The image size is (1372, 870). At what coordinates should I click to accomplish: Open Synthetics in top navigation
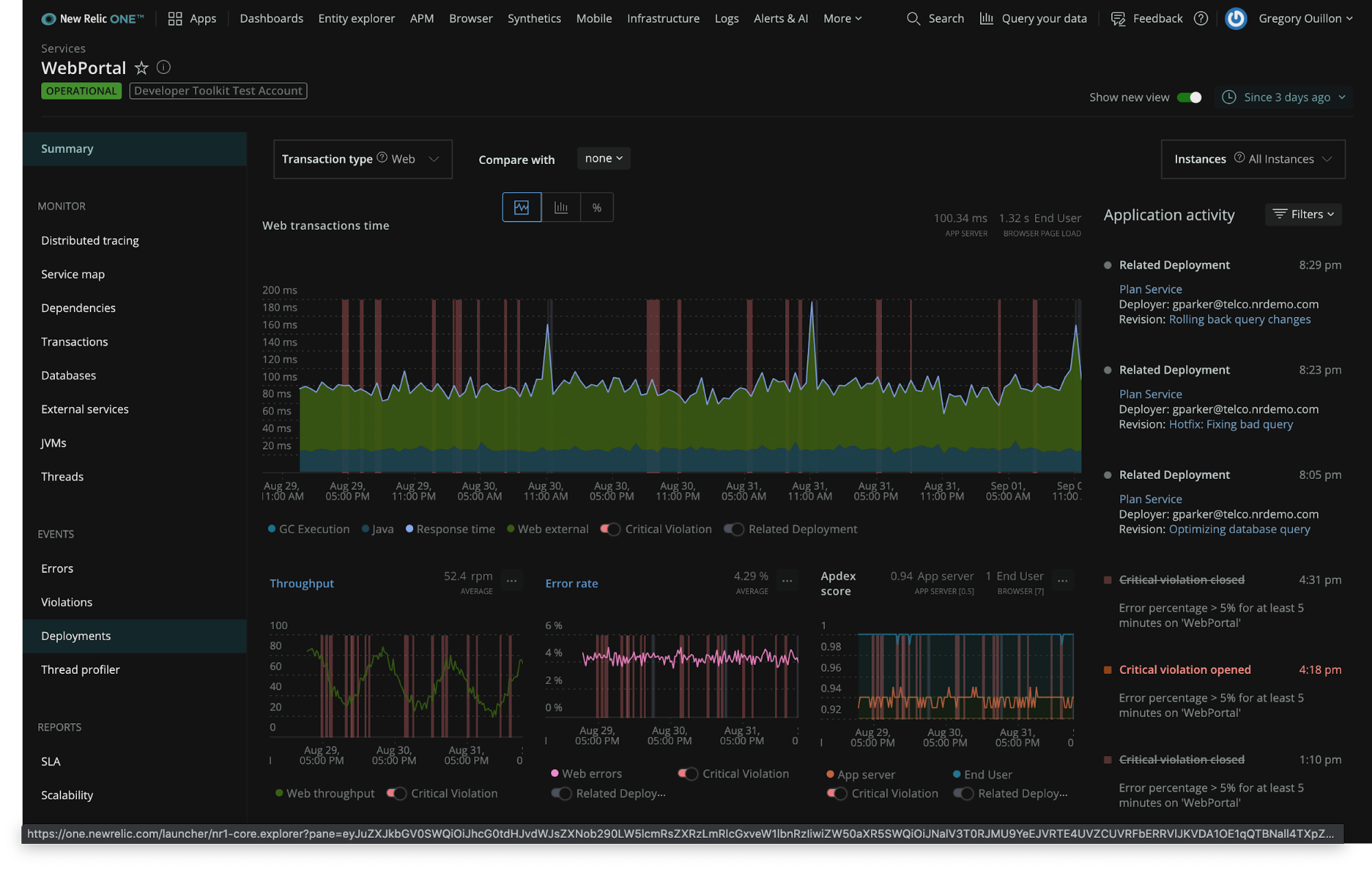534,19
